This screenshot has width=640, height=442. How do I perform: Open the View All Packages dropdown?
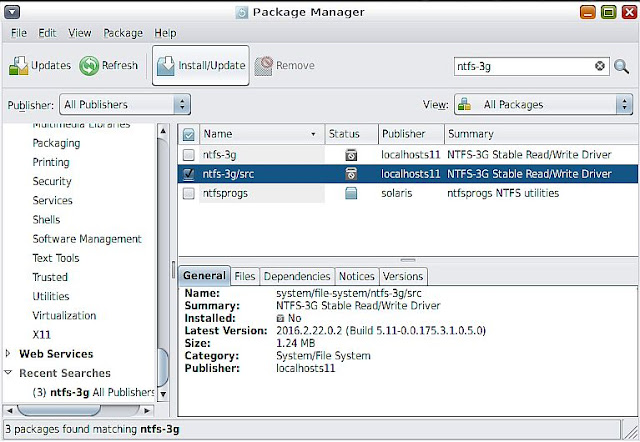point(543,104)
